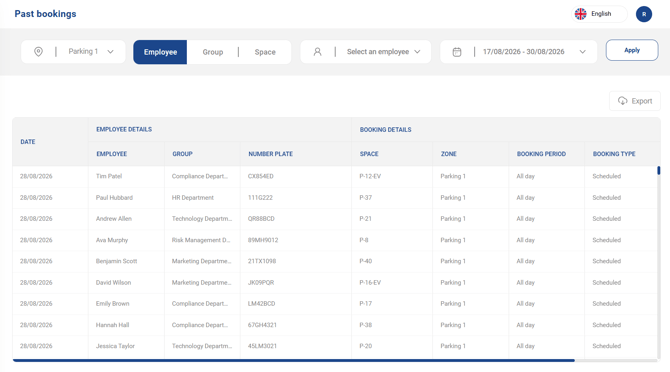Image resolution: width=670 pixels, height=372 pixels.
Task: Expand the date range dropdown chevron
Action: 582,52
